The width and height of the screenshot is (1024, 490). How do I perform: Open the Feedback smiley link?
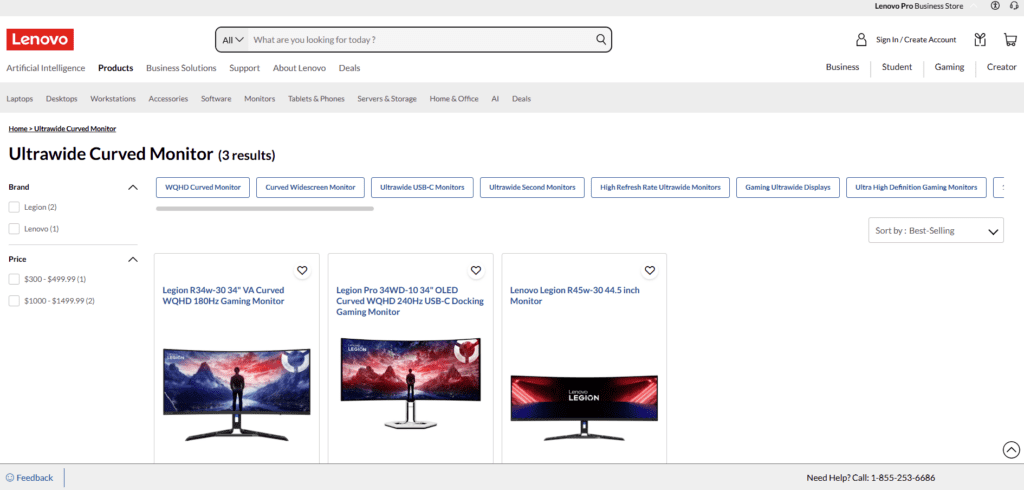[29, 478]
